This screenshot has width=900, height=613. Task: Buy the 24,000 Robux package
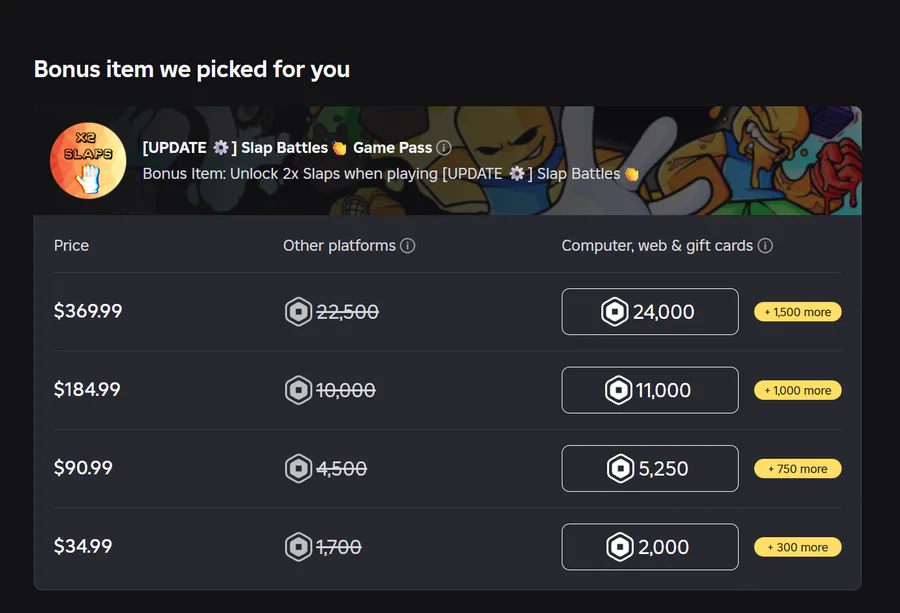(x=650, y=312)
